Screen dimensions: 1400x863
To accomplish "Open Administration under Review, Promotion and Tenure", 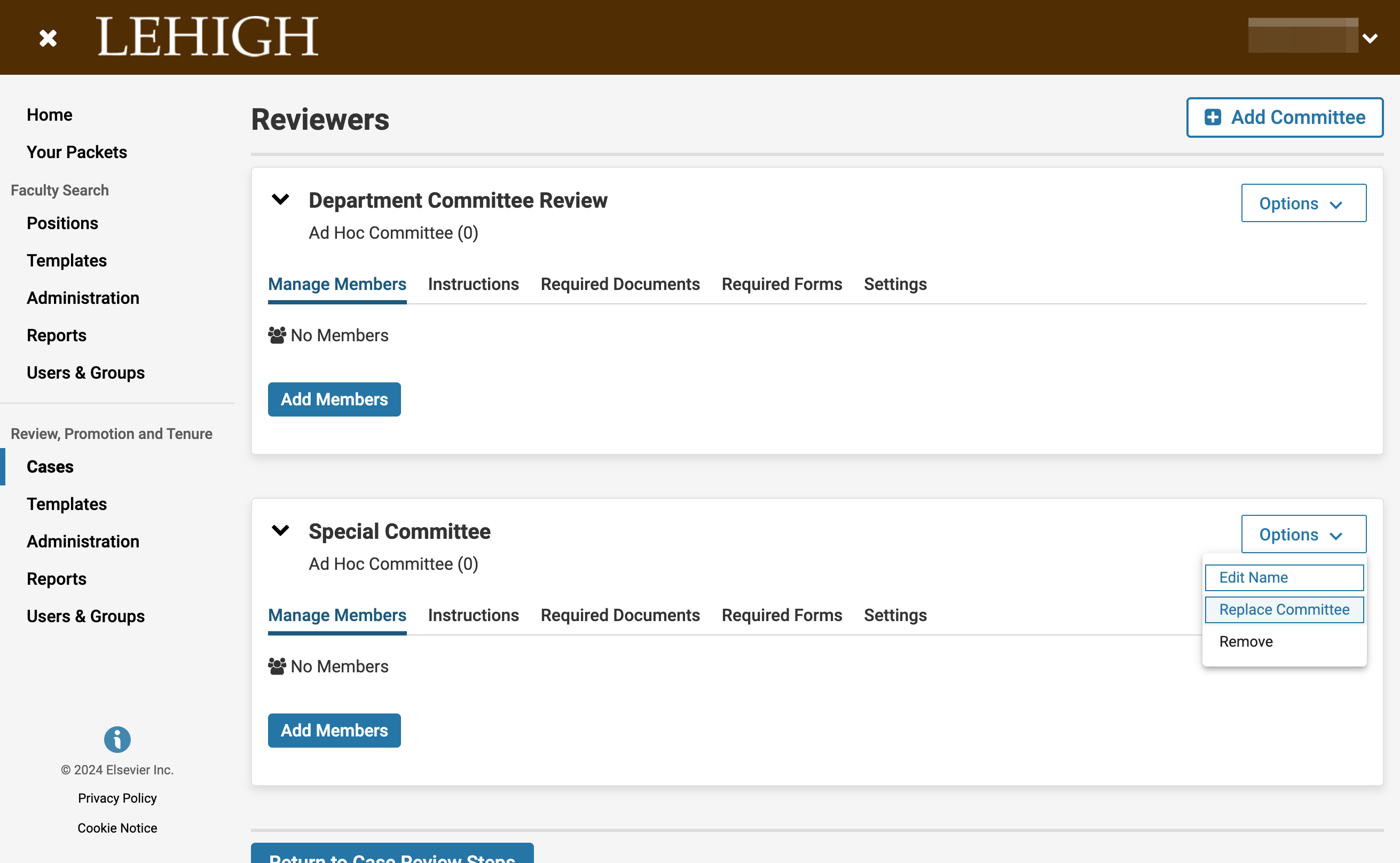I will 83,542.
